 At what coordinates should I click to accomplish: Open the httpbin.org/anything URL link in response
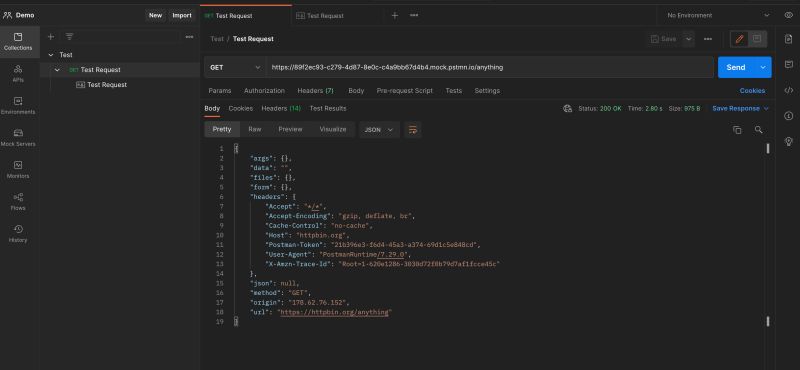click(x=335, y=312)
